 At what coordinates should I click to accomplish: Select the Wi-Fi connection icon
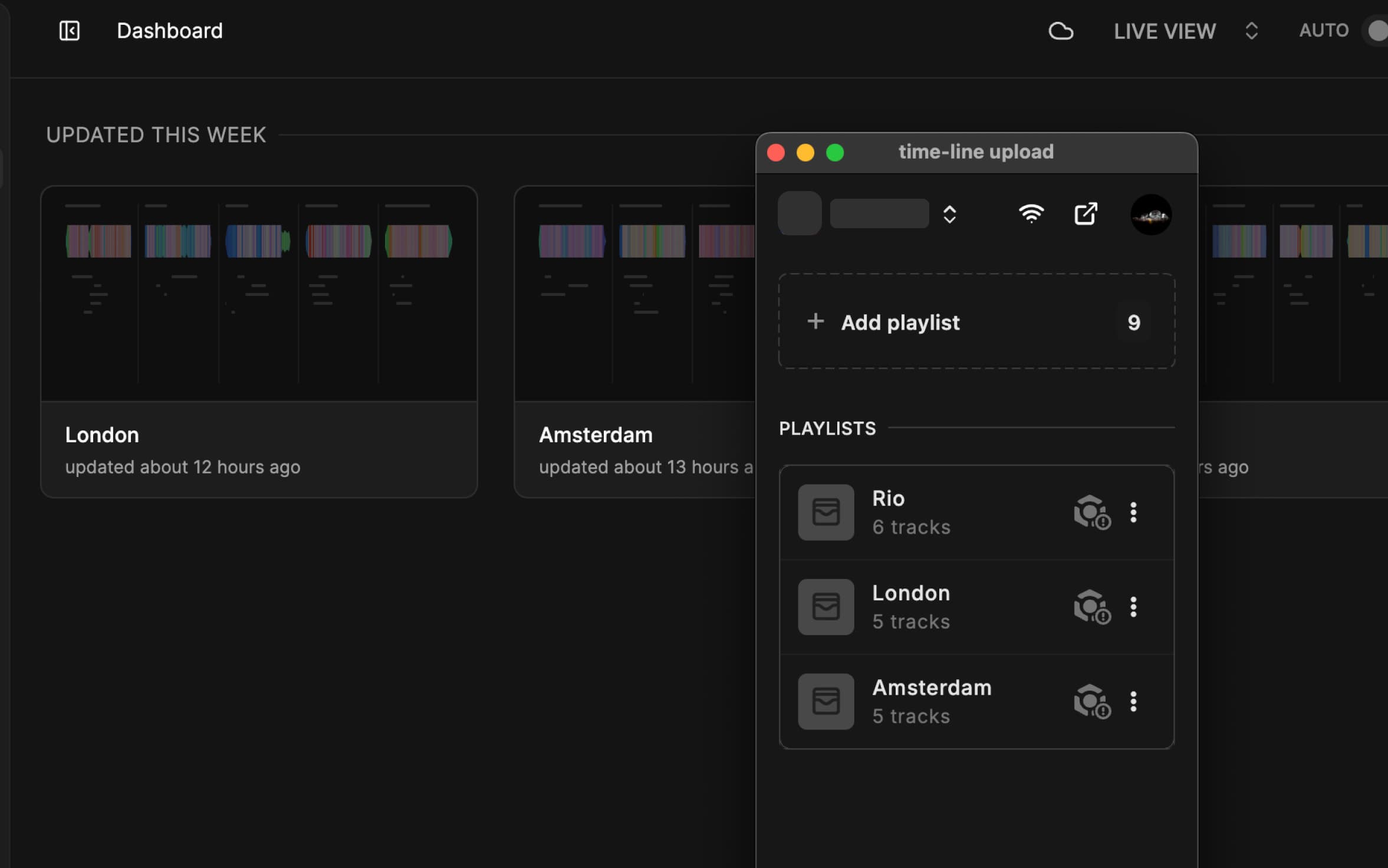pos(1031,213)
